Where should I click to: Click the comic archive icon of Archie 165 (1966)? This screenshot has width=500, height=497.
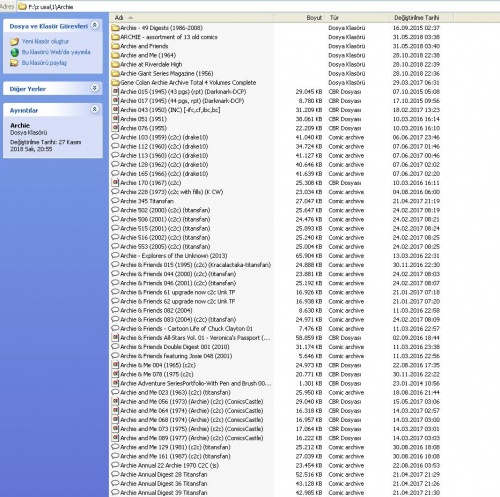115,174
